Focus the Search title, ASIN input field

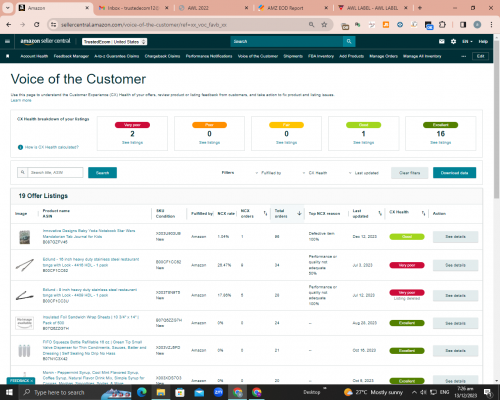coord(55,173)
